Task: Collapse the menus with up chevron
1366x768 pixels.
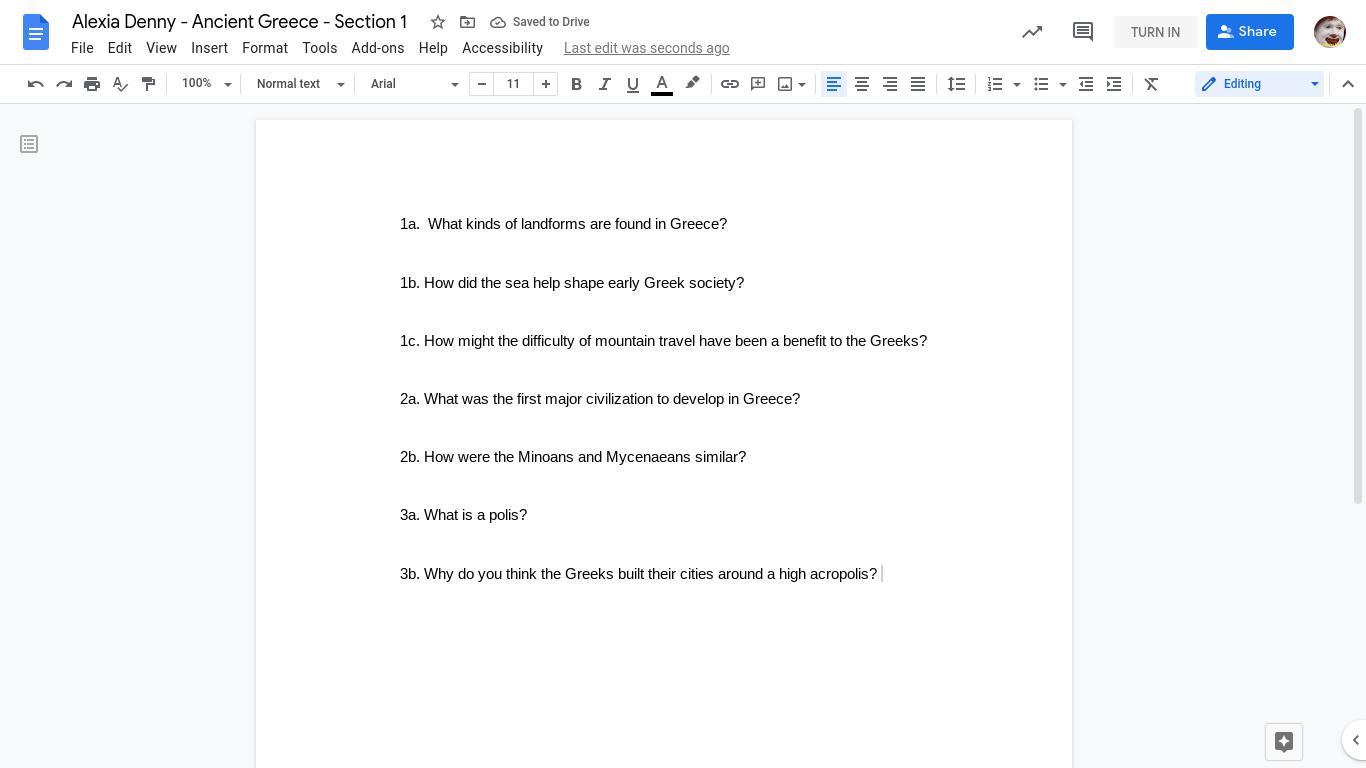Action: pyautogui.click(x=1348, y=84)
